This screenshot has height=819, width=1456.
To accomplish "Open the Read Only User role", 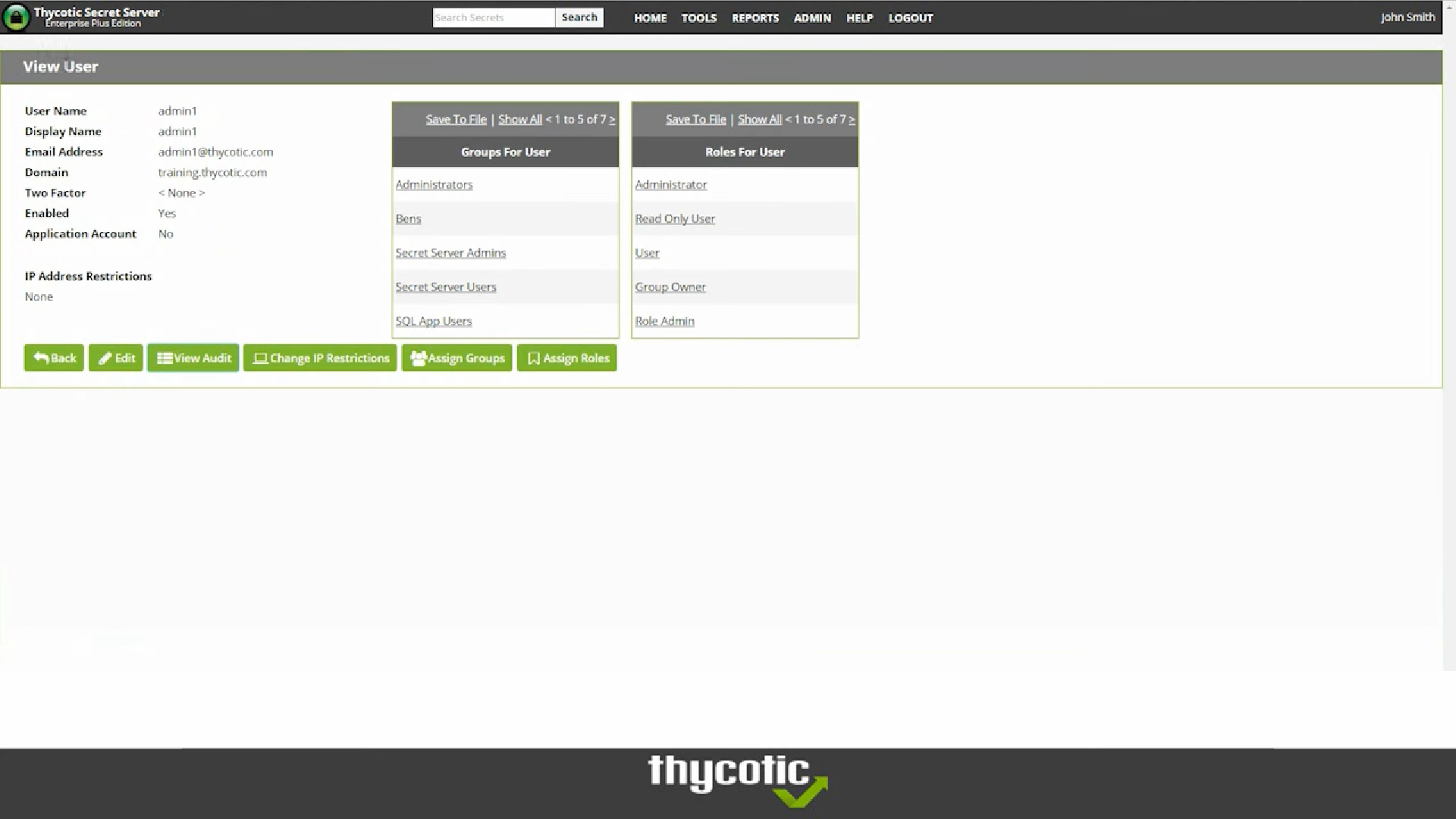I will (674, 218).
